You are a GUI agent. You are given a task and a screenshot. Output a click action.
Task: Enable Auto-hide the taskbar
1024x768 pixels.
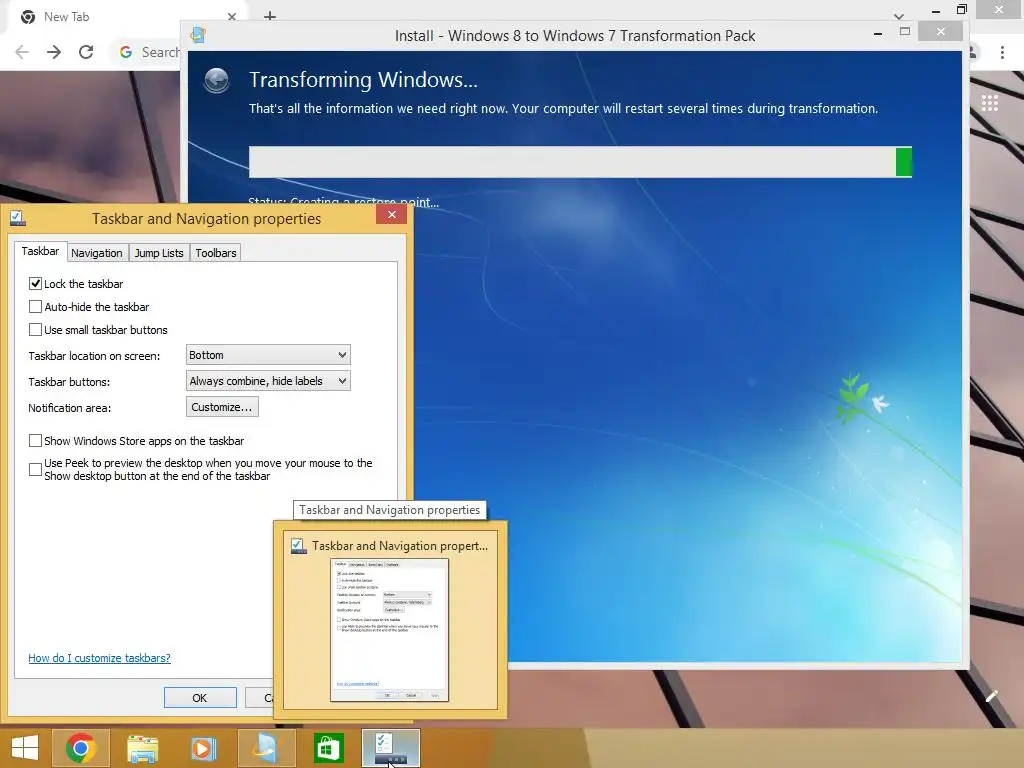35,306
